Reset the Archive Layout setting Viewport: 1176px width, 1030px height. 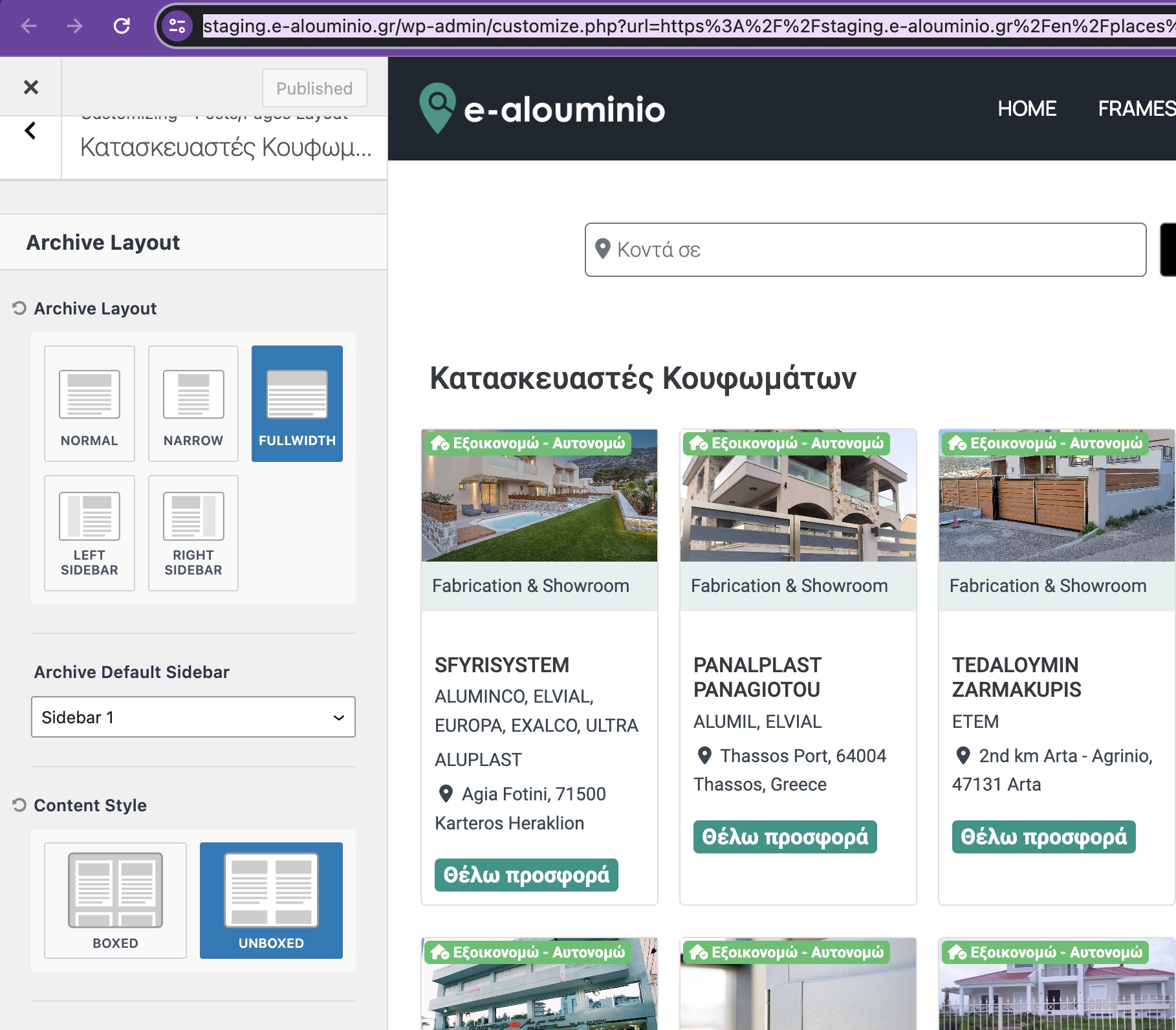pos(19,308)
